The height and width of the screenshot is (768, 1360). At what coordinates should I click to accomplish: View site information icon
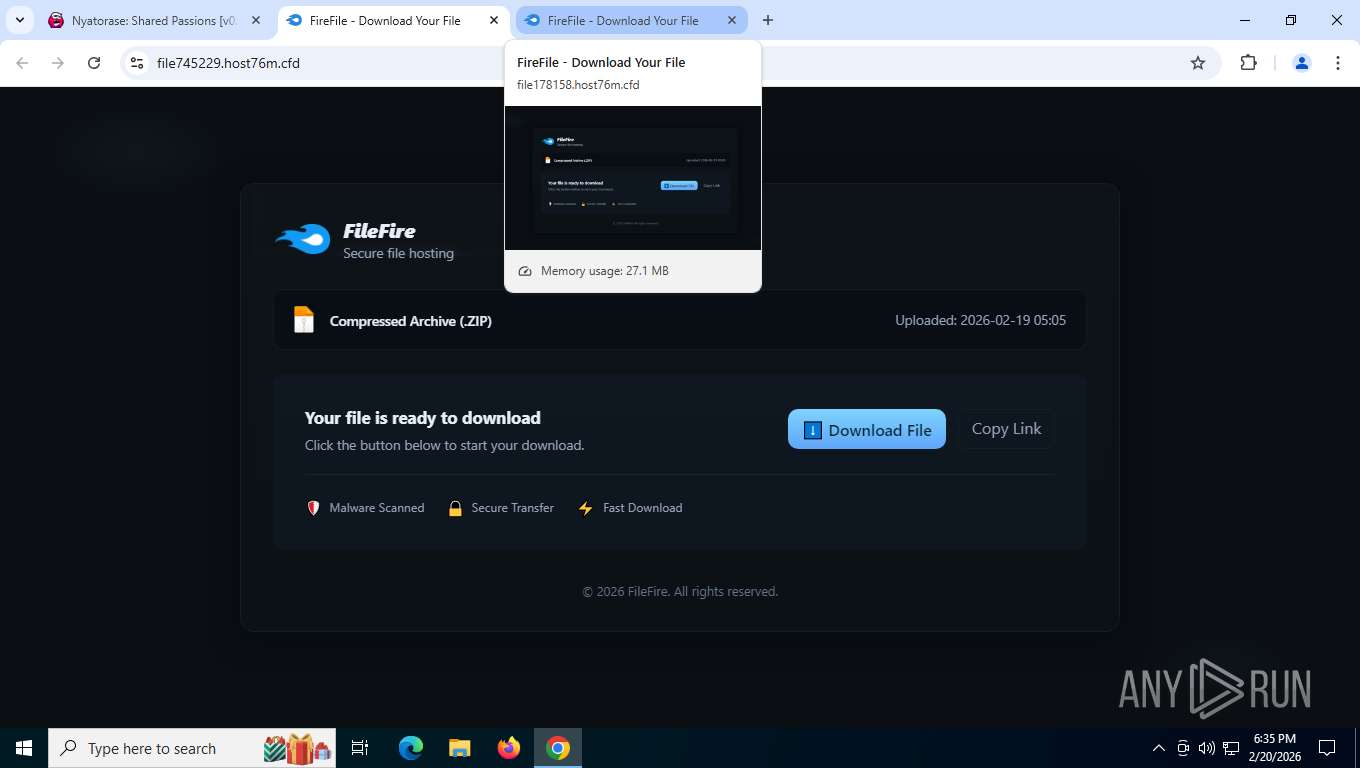138,63
